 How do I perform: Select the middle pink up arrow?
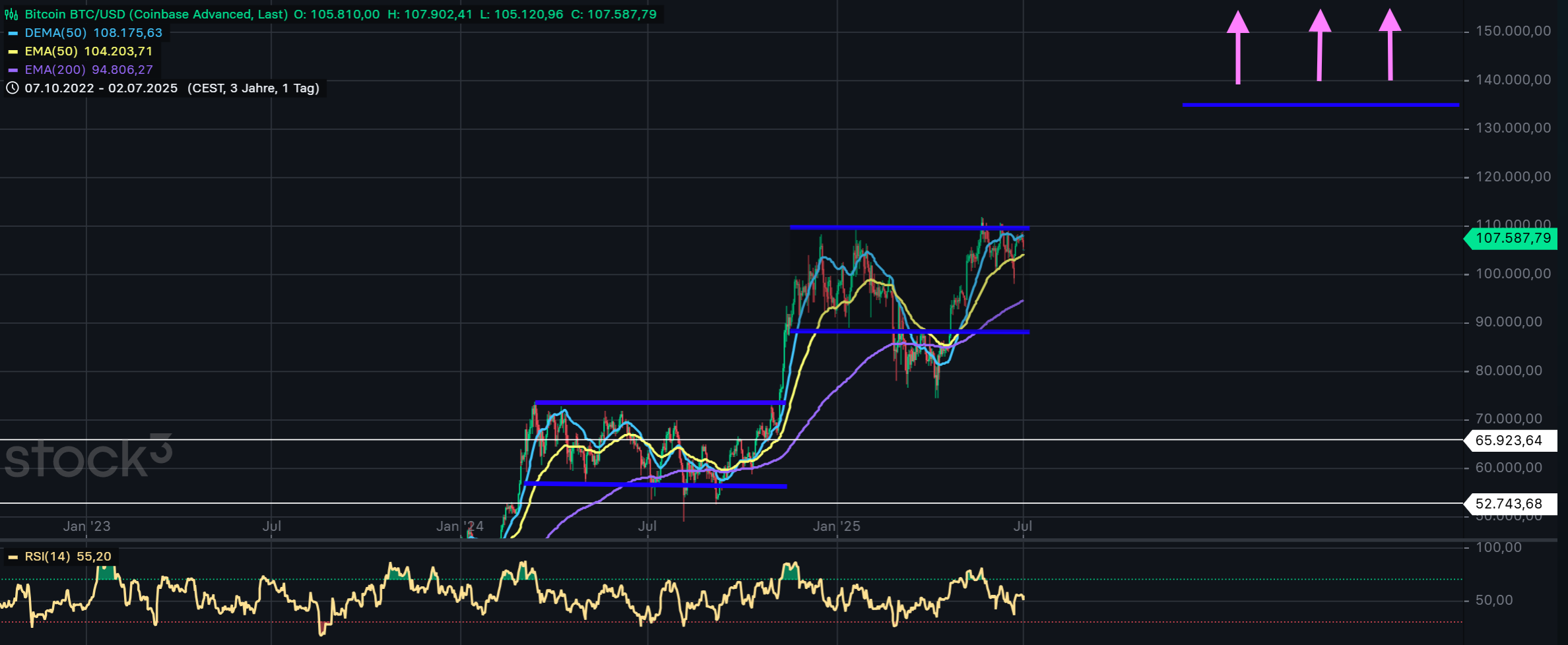[x=1319, y=46]
